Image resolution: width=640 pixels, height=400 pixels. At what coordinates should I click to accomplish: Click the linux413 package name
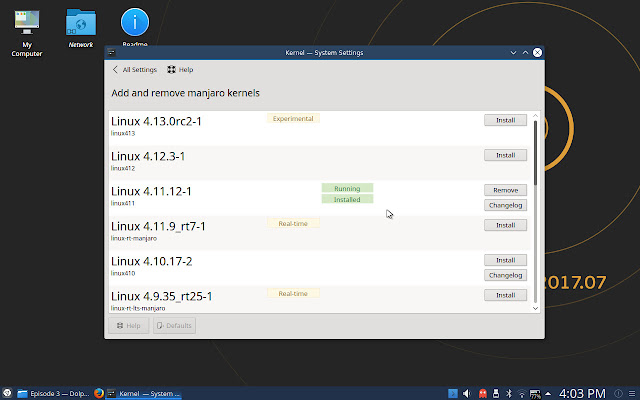click(123, 133)
